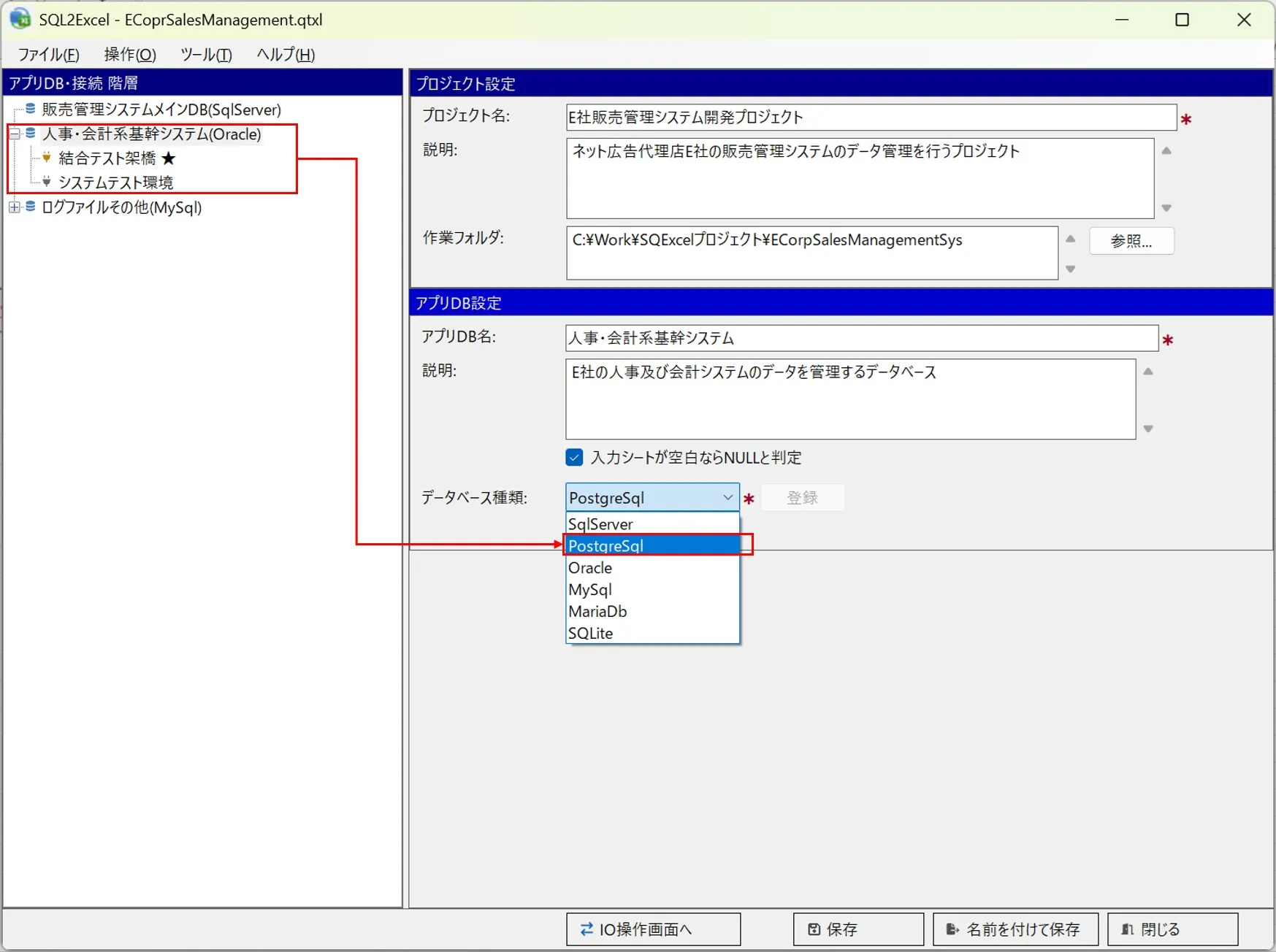Toggle 入力シートが空白ならNULLと判定 checkbox

point(574,457)
